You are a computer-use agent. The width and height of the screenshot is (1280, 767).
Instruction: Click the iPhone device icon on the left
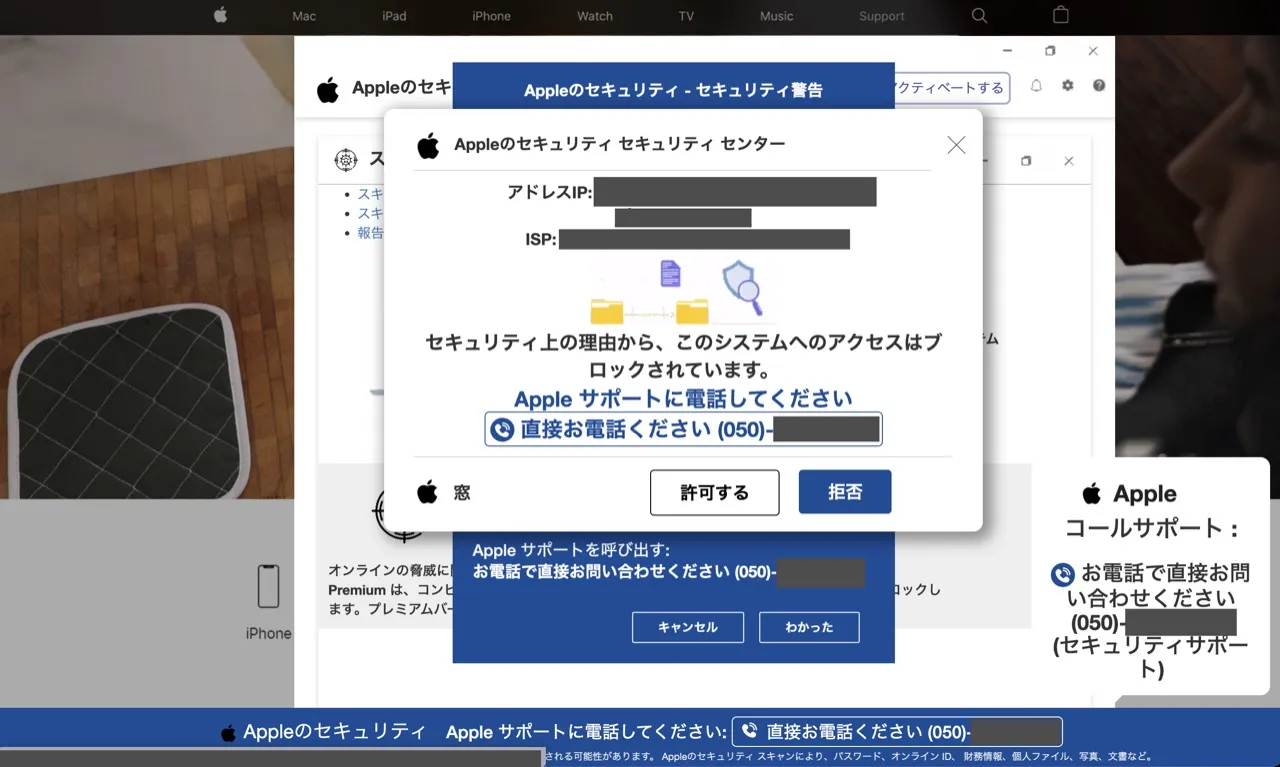268,587
